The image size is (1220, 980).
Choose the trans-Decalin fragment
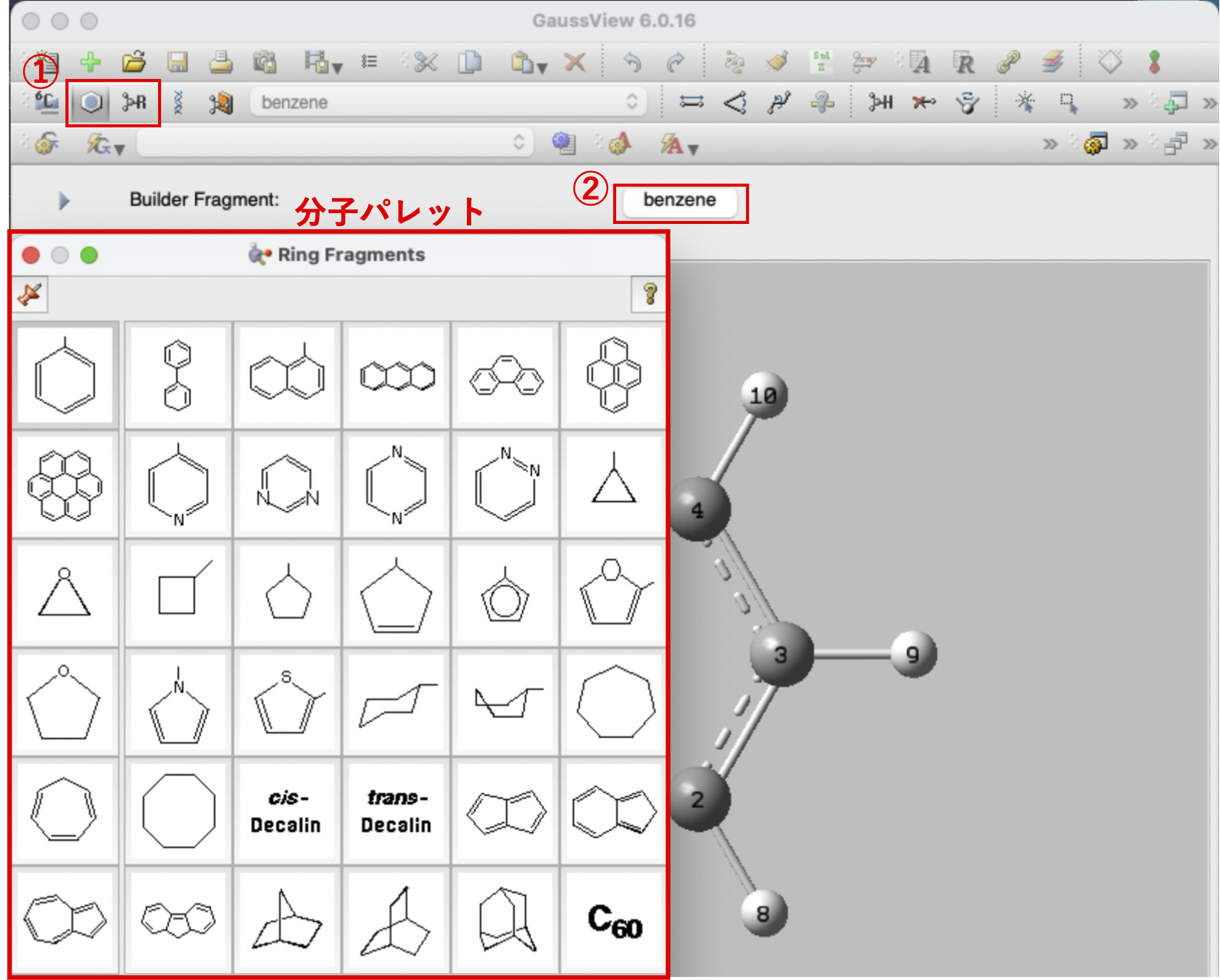coord(397,810)
